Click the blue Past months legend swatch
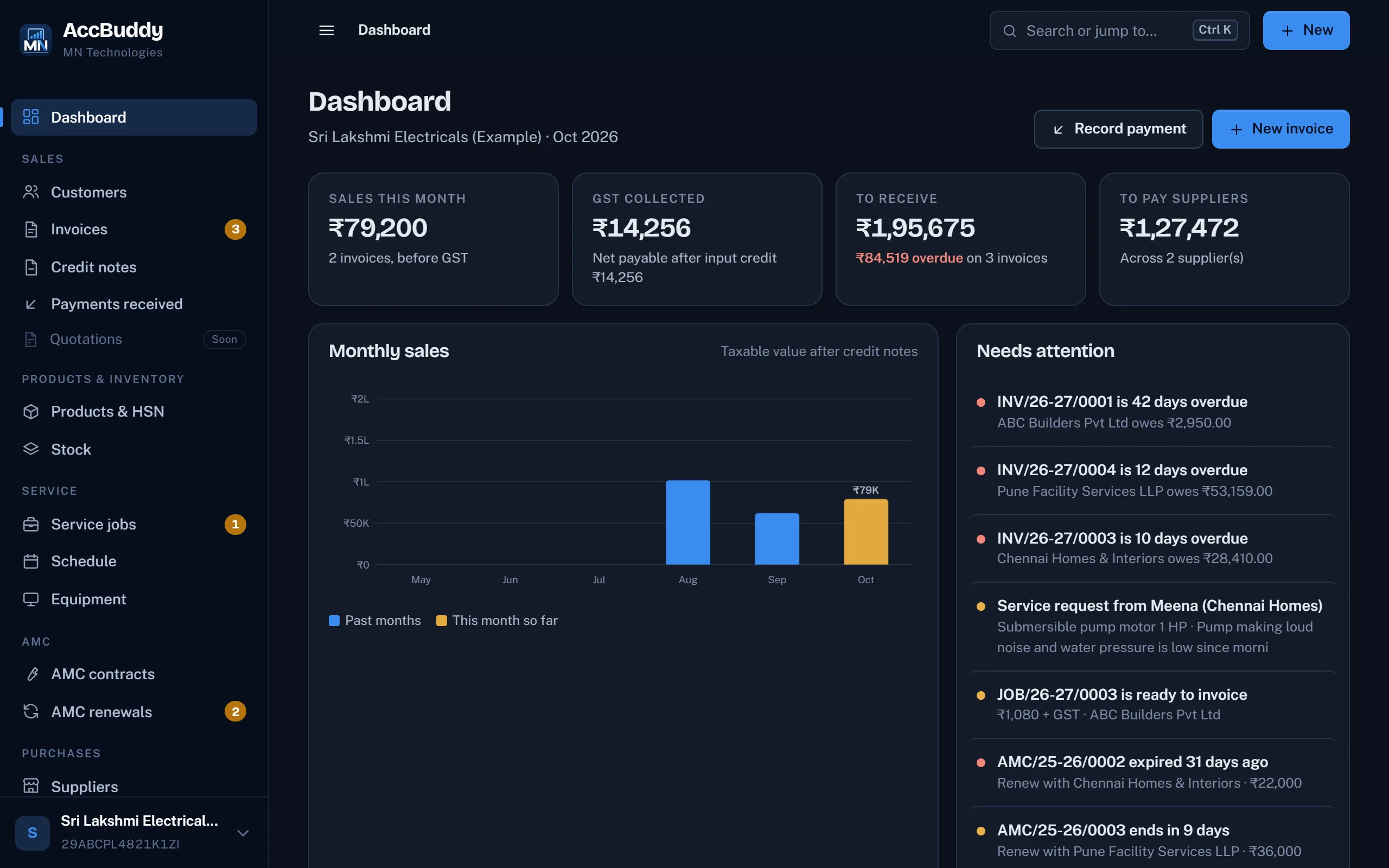1389x868 pixels. [x=334, y=621]
